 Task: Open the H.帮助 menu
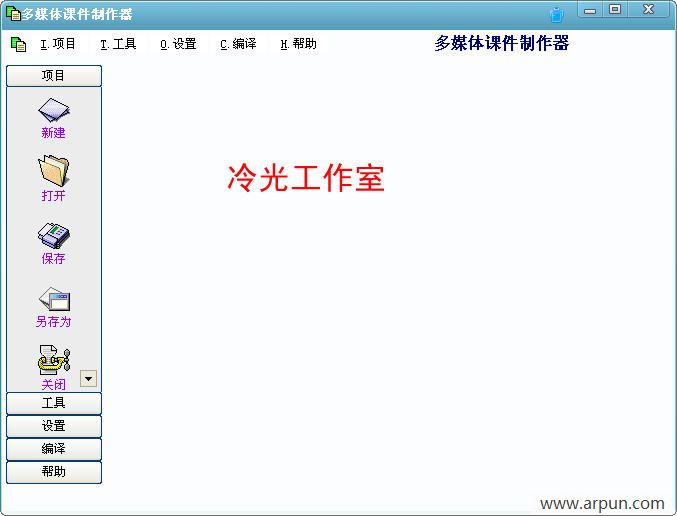298,44
